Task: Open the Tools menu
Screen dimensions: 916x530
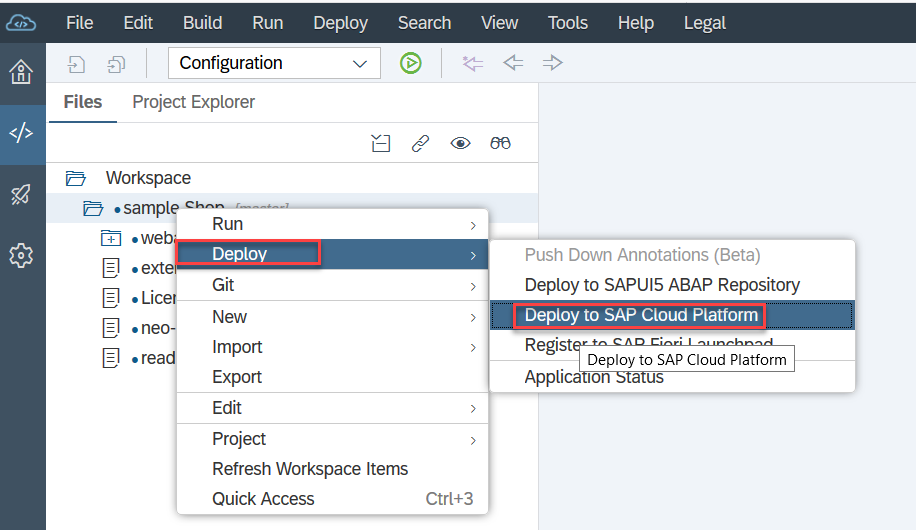Action: pos(568,23)
